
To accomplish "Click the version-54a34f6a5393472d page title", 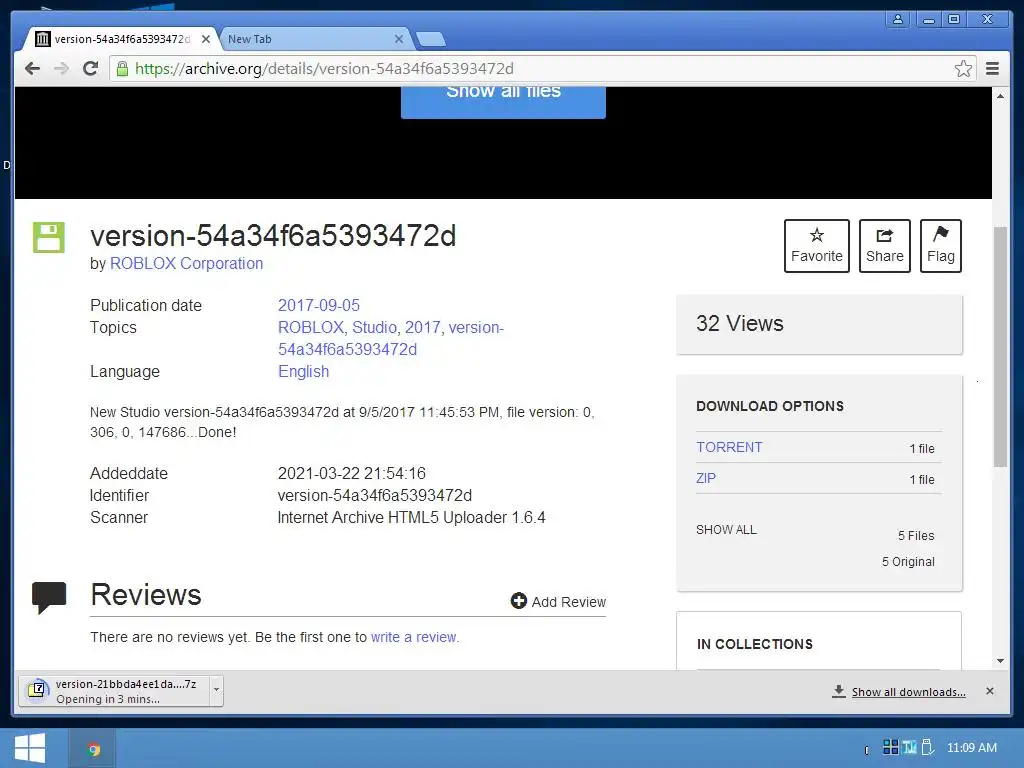I will pyautogui.click(x=273, y=236).
